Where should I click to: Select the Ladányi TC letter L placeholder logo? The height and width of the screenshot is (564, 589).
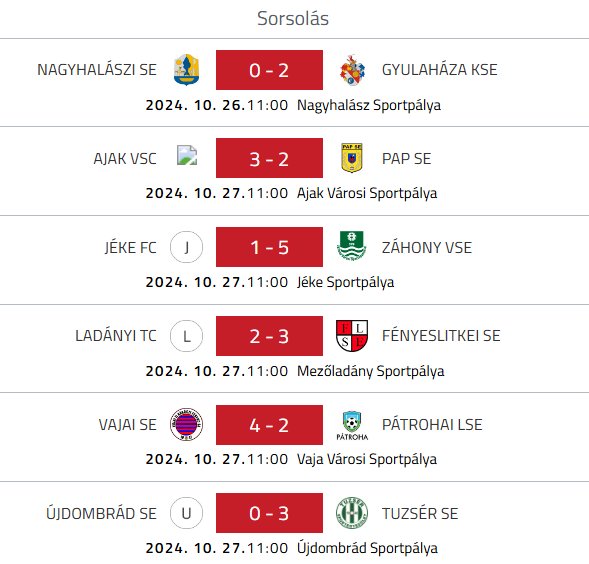pyautogui.click(x=186, y=336)
